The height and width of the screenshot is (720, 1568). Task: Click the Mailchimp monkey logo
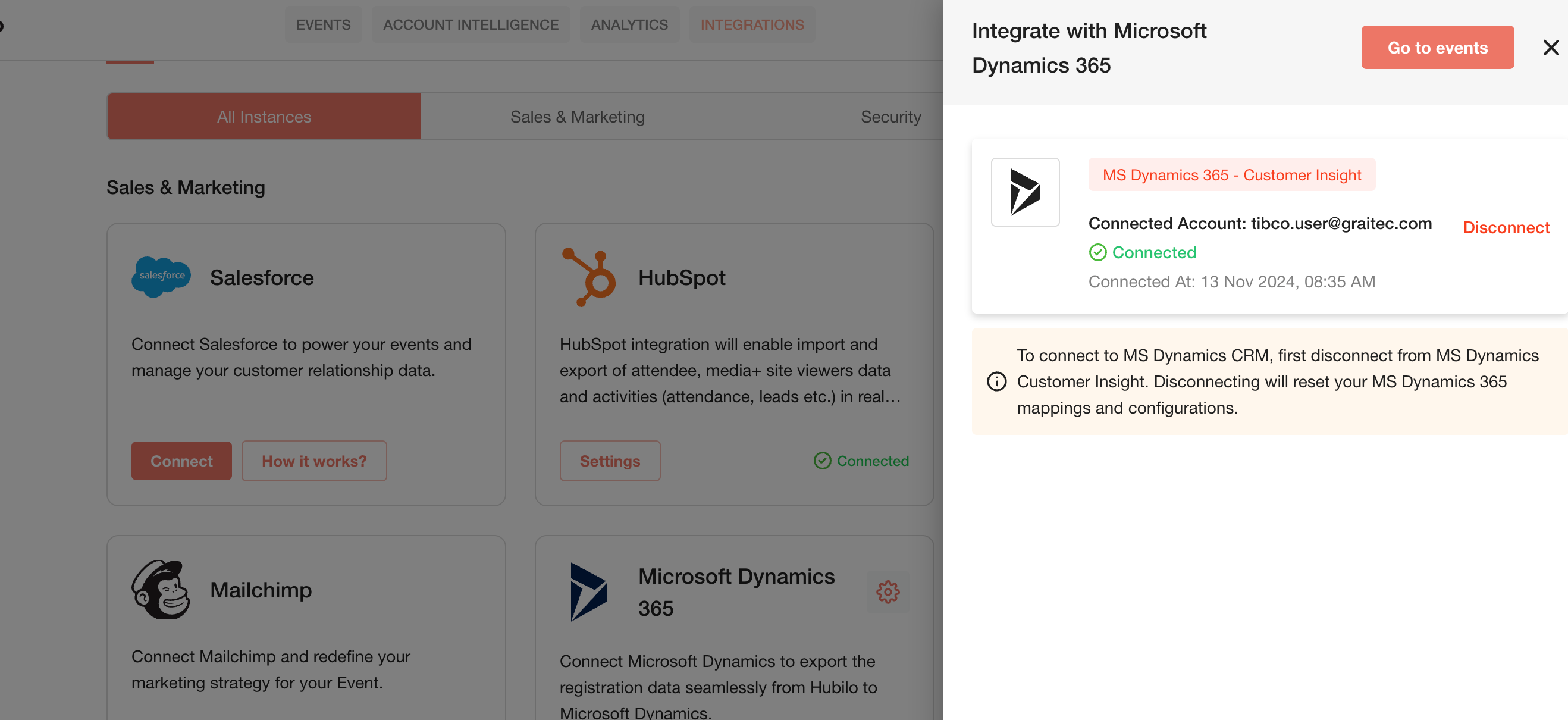(161, 590)
